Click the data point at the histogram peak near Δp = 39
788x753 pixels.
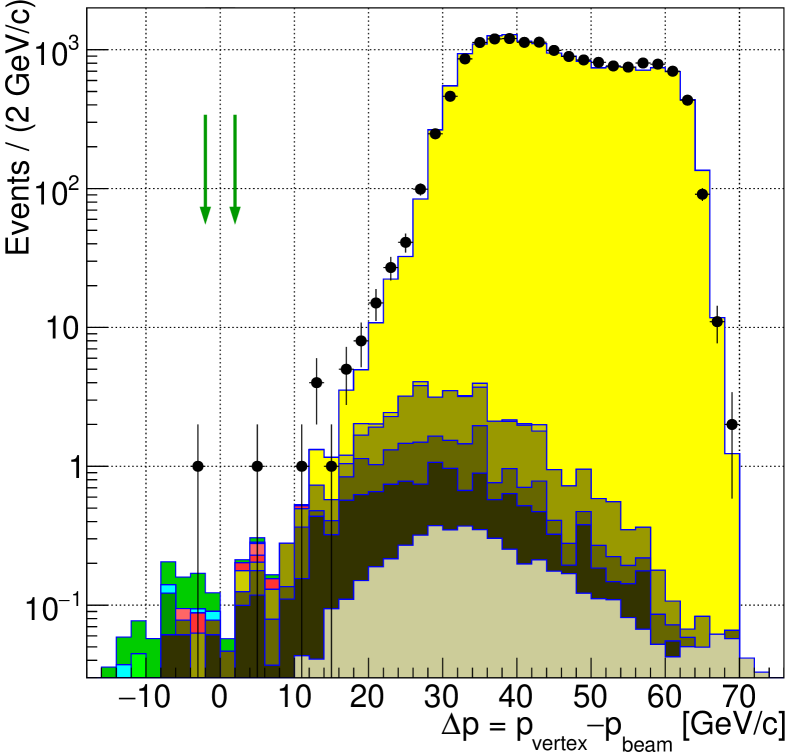pos(510,38)
